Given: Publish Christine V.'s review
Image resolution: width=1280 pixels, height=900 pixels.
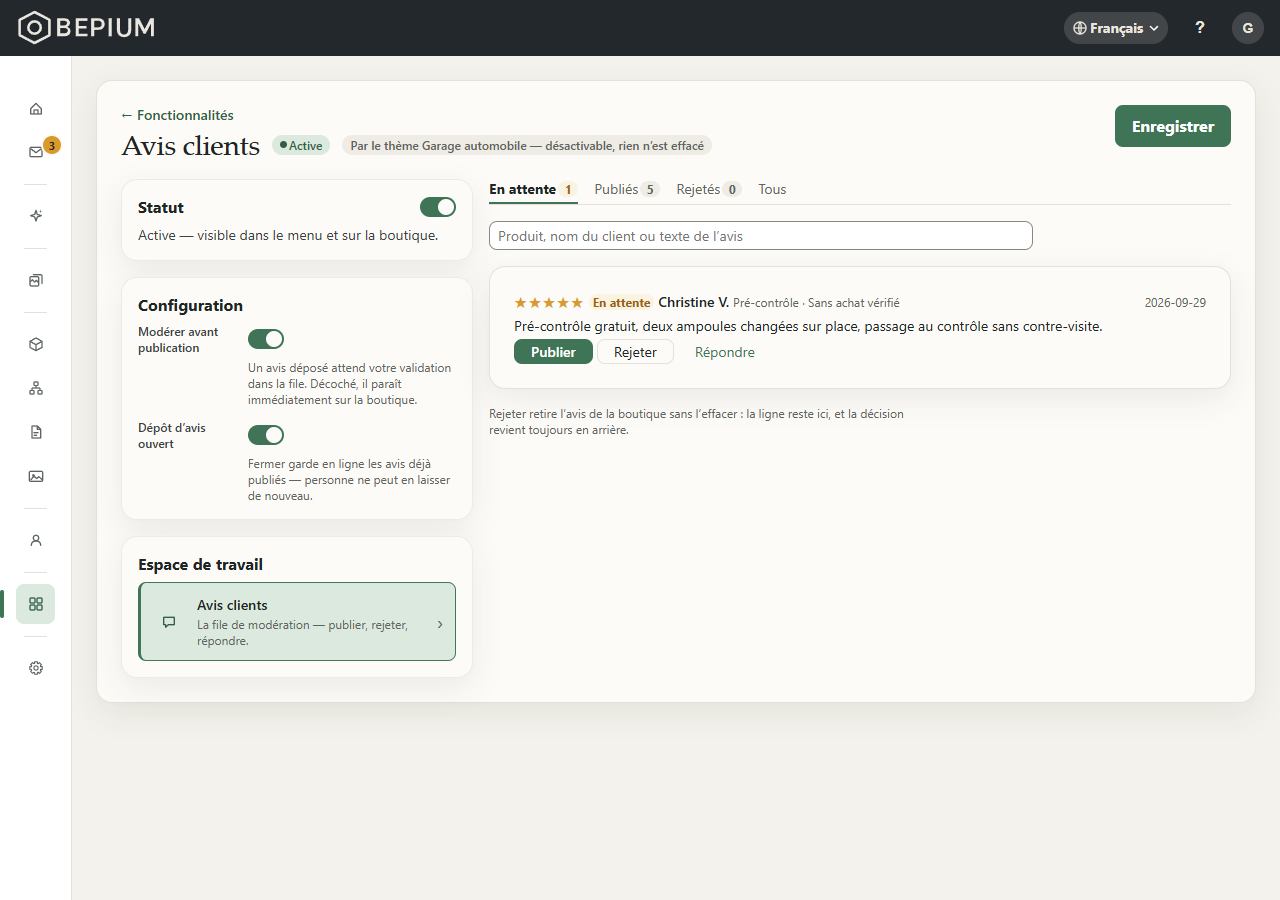Looking at the screenshot, I should (553, 352).
